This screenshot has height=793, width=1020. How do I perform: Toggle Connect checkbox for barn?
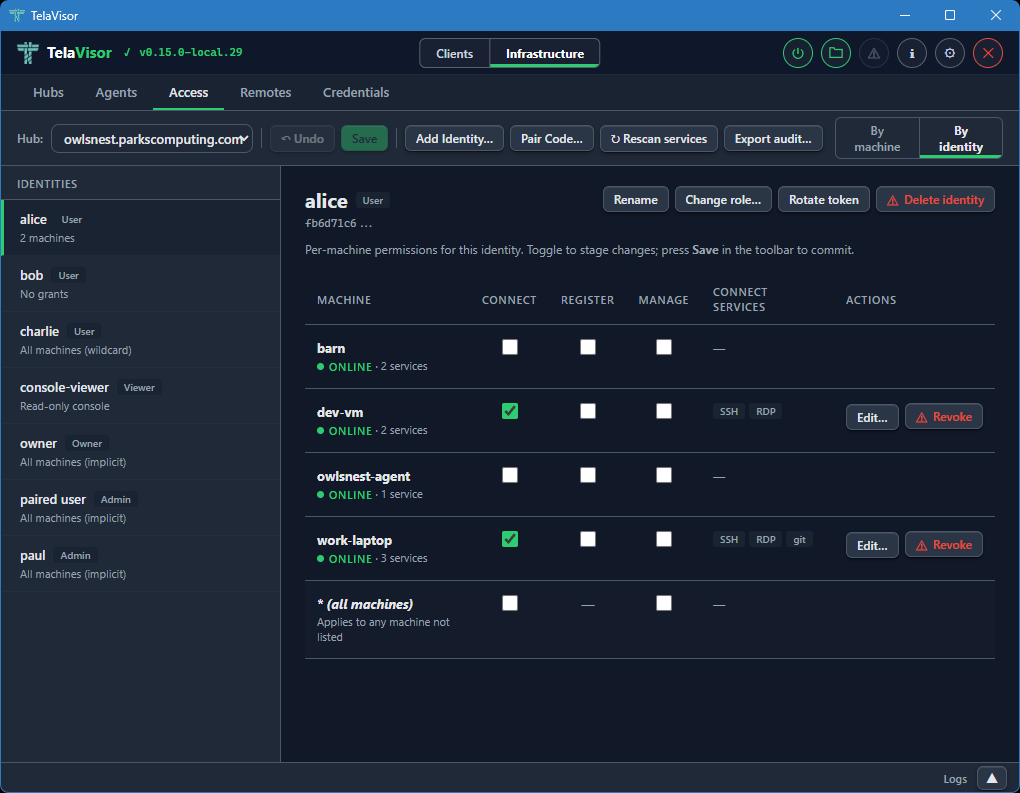(x=510, y=347)
